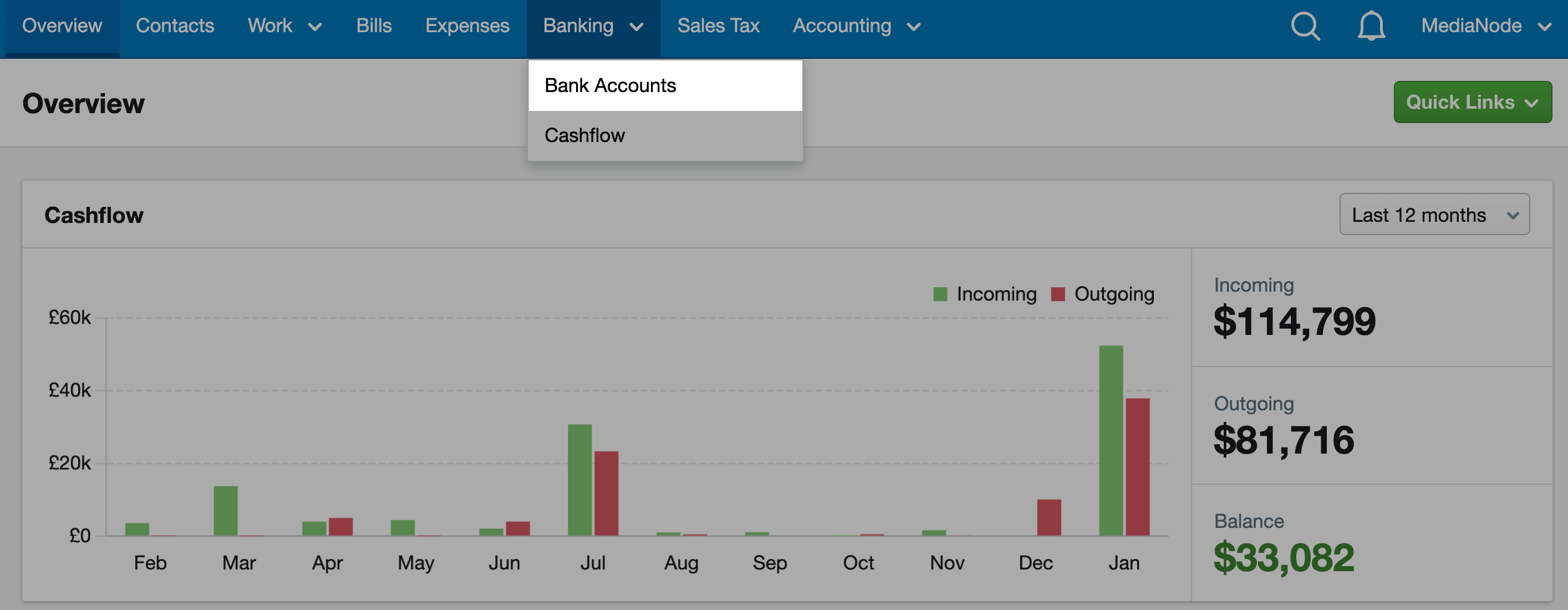Expand the Work menu chevron
Image resolution: width=1568 pixels, height=610 pixels.
(x=315, y=27)
